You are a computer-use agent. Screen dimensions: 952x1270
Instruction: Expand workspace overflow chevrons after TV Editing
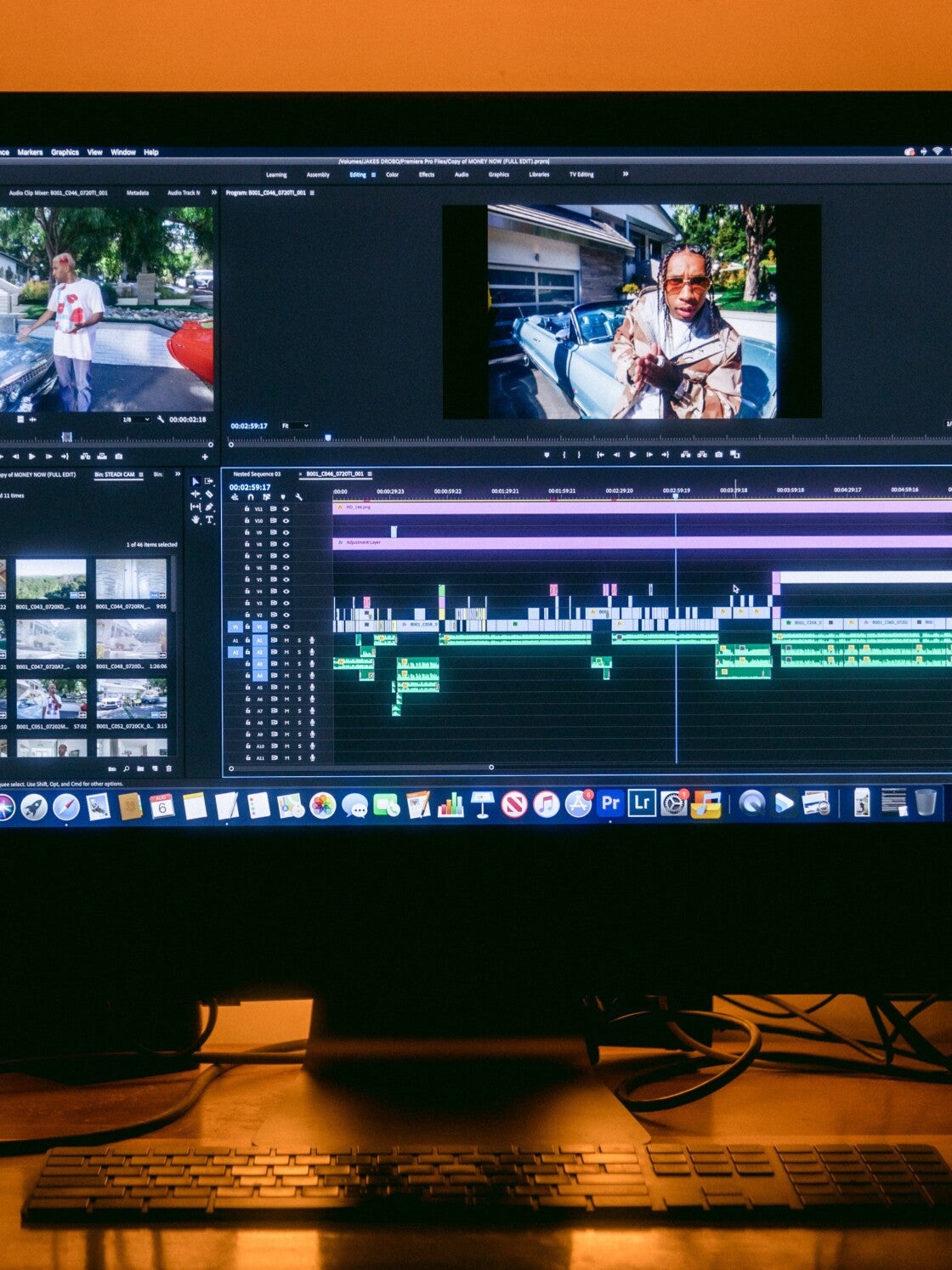pyautogui.click(x=626, y=174)
